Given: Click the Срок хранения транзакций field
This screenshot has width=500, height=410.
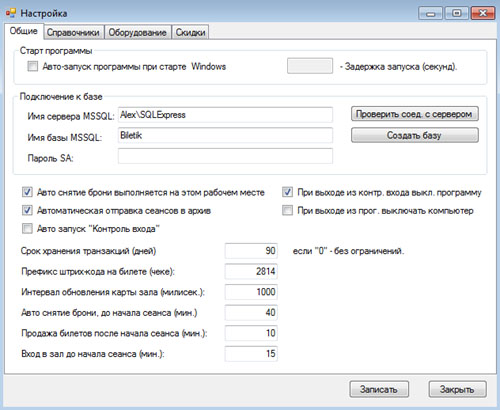Looking at the screenshot, I should [x=251, y=251].
